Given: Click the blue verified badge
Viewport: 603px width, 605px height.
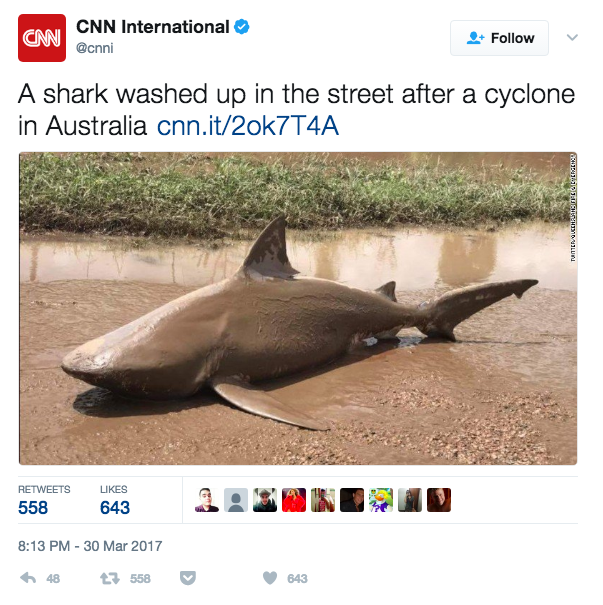Looking at the screenshot, I should [x=242, y=27].
